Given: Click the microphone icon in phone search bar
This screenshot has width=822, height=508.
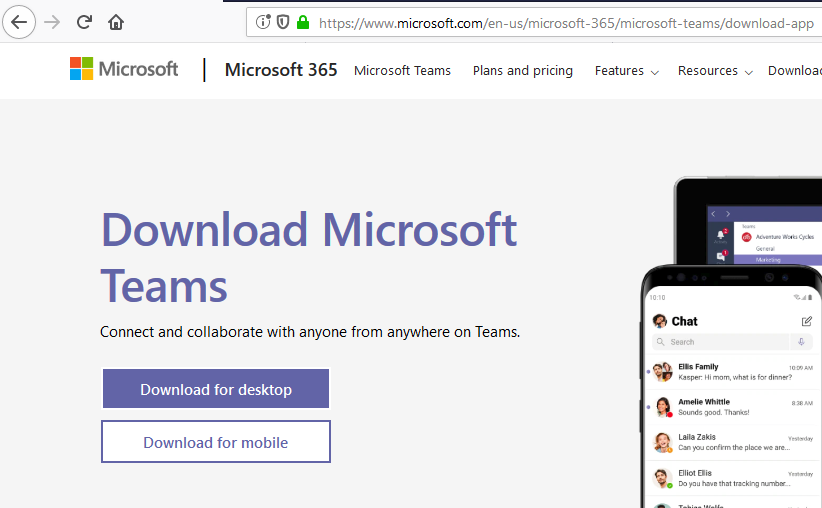Looking at the screenshot, I should click(x=801, y=342).
